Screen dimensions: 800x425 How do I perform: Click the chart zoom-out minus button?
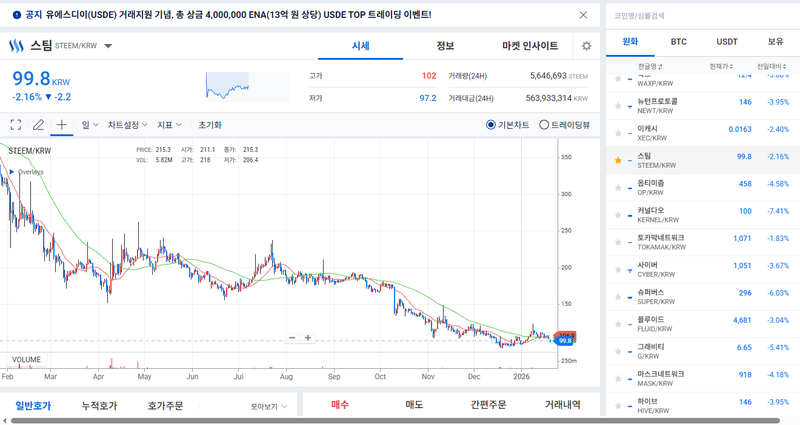(292, 338)
